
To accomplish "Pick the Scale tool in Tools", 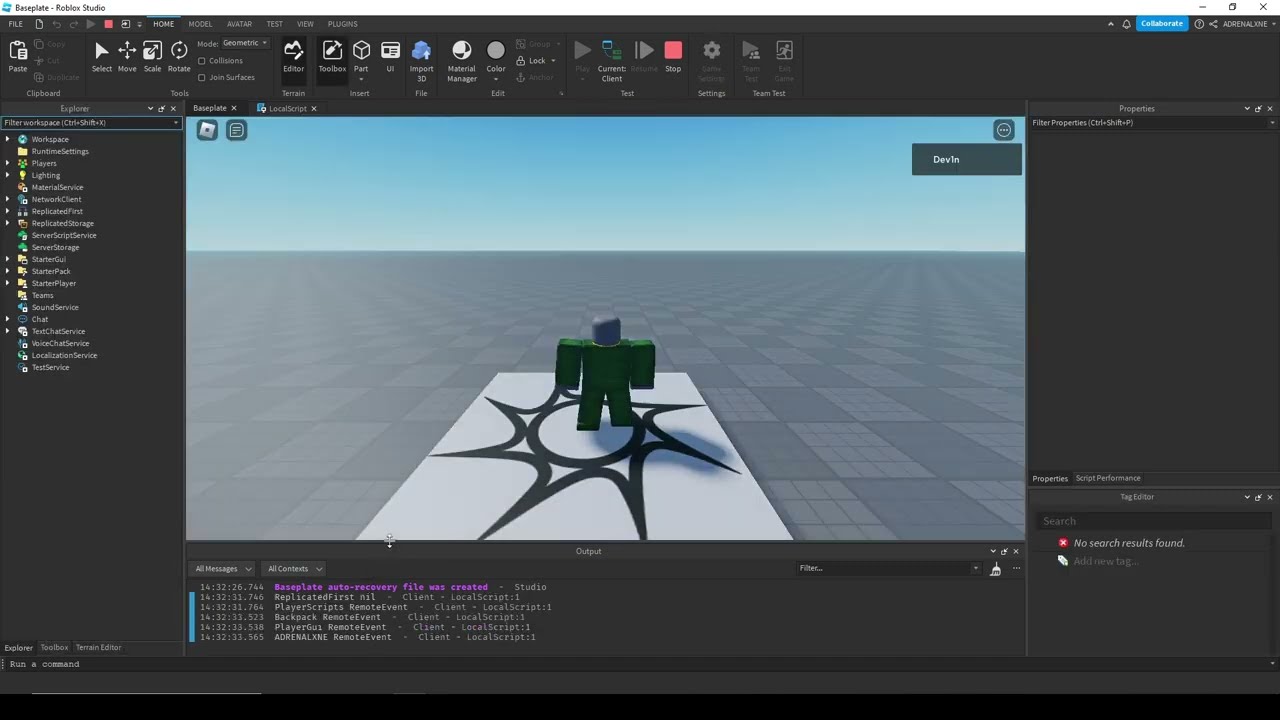I will pyautogui.click(x=152, y=56).
